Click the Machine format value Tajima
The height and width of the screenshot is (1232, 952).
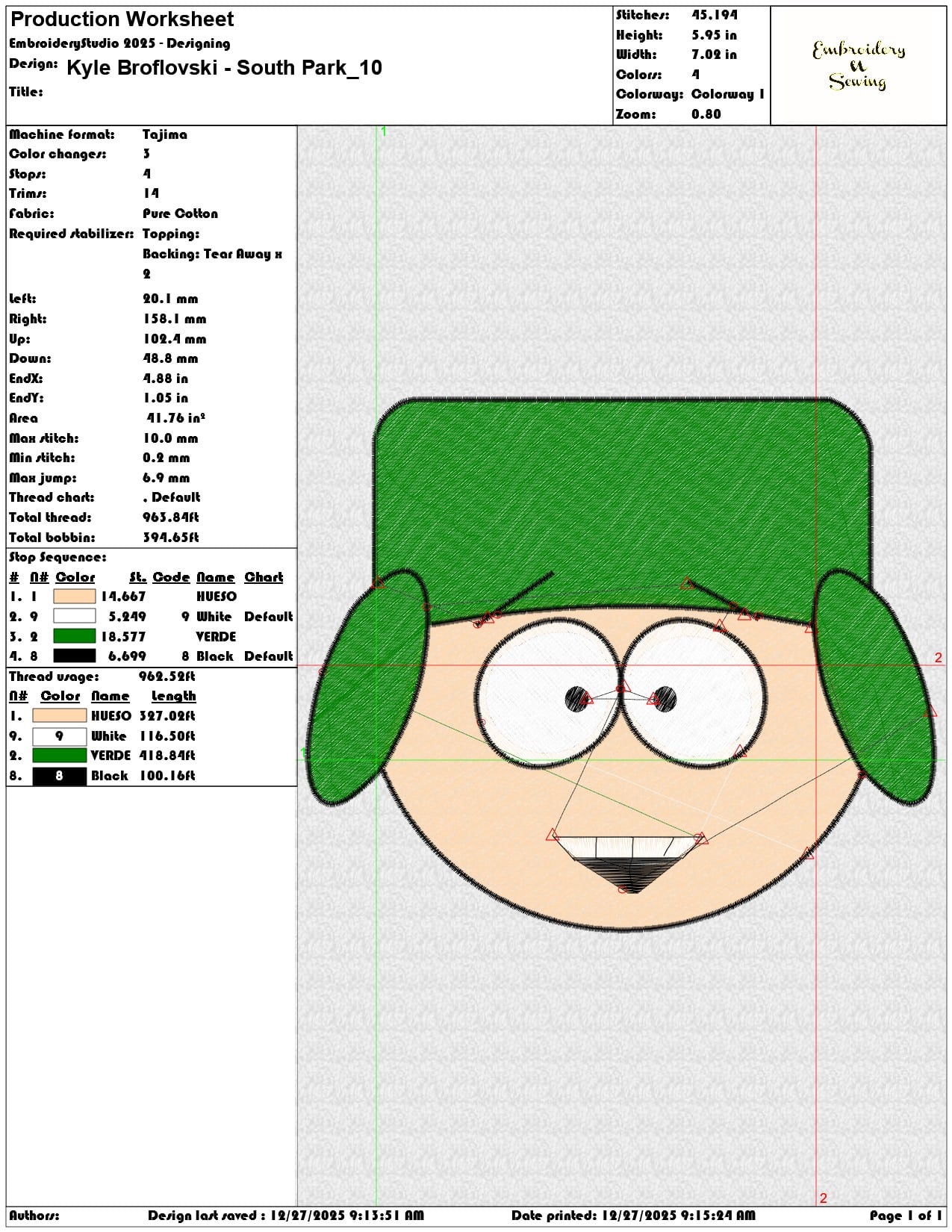coord(165,134)
